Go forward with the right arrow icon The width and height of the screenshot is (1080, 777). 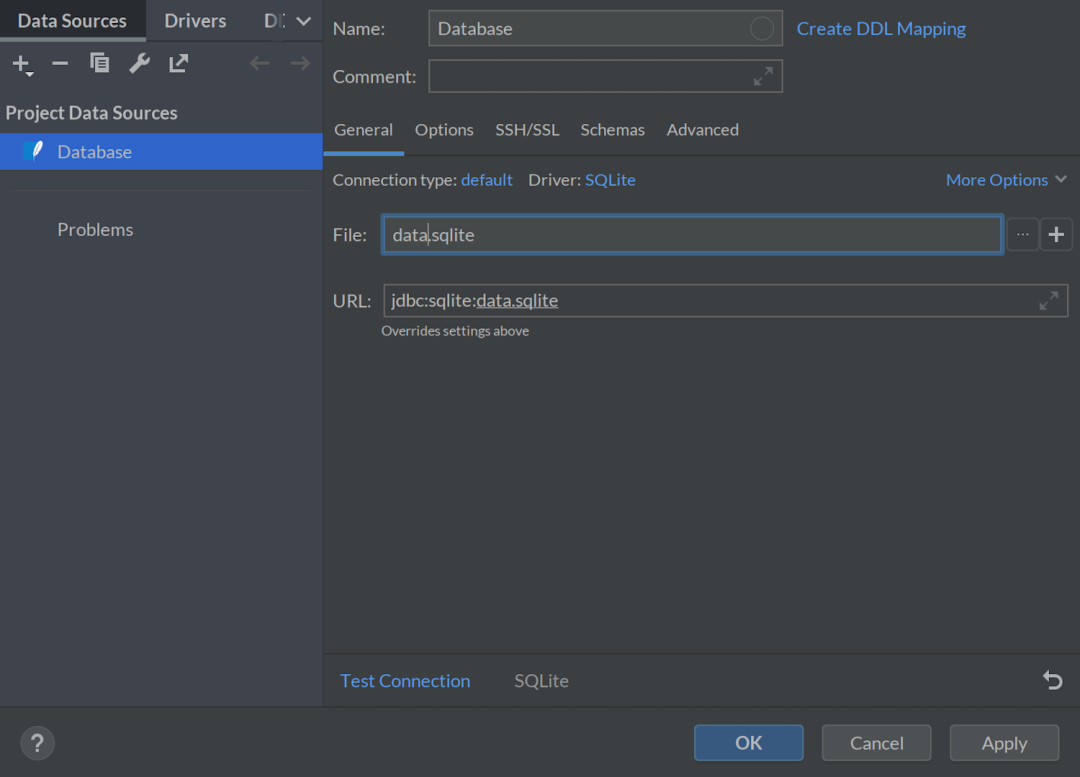point(300,64)
